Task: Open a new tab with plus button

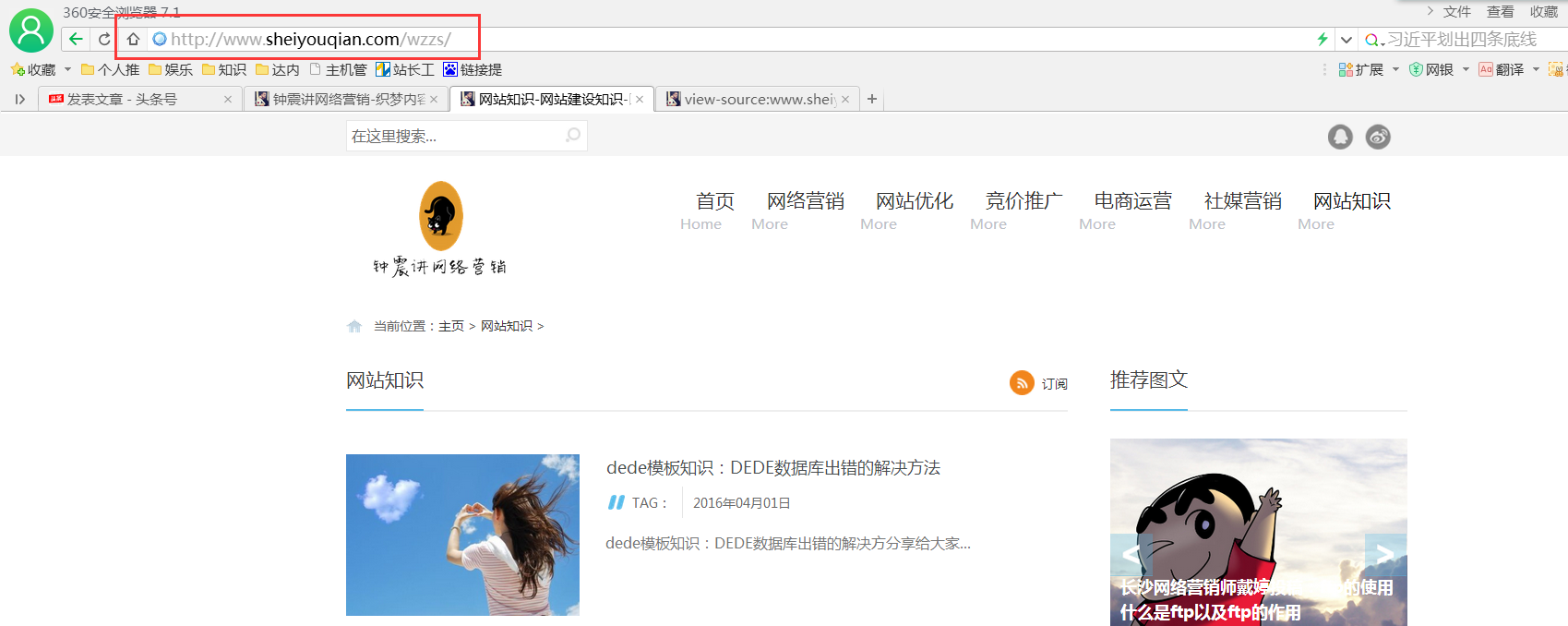Action: tap(872, 99)
